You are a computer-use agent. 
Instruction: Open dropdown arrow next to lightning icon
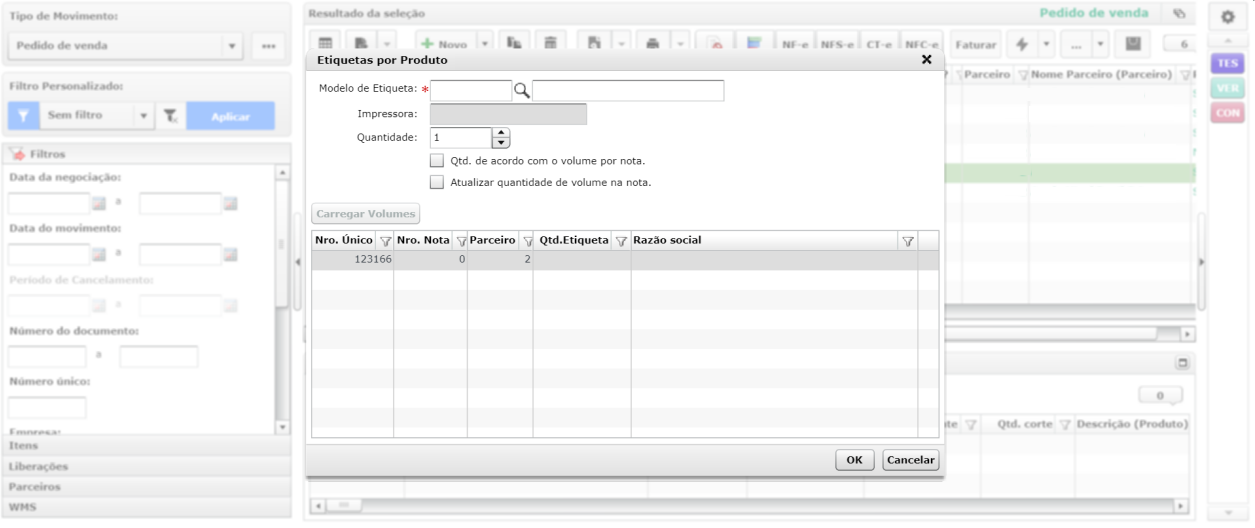point(1046,44)
